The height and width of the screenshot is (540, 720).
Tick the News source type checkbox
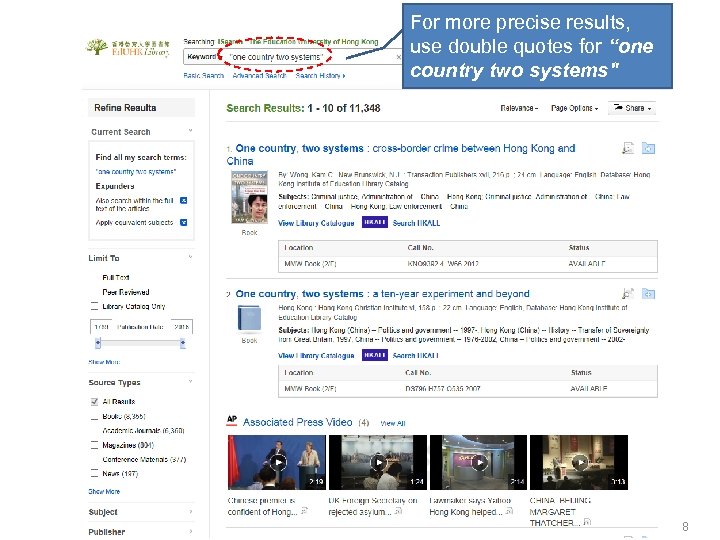coord(95,473)
